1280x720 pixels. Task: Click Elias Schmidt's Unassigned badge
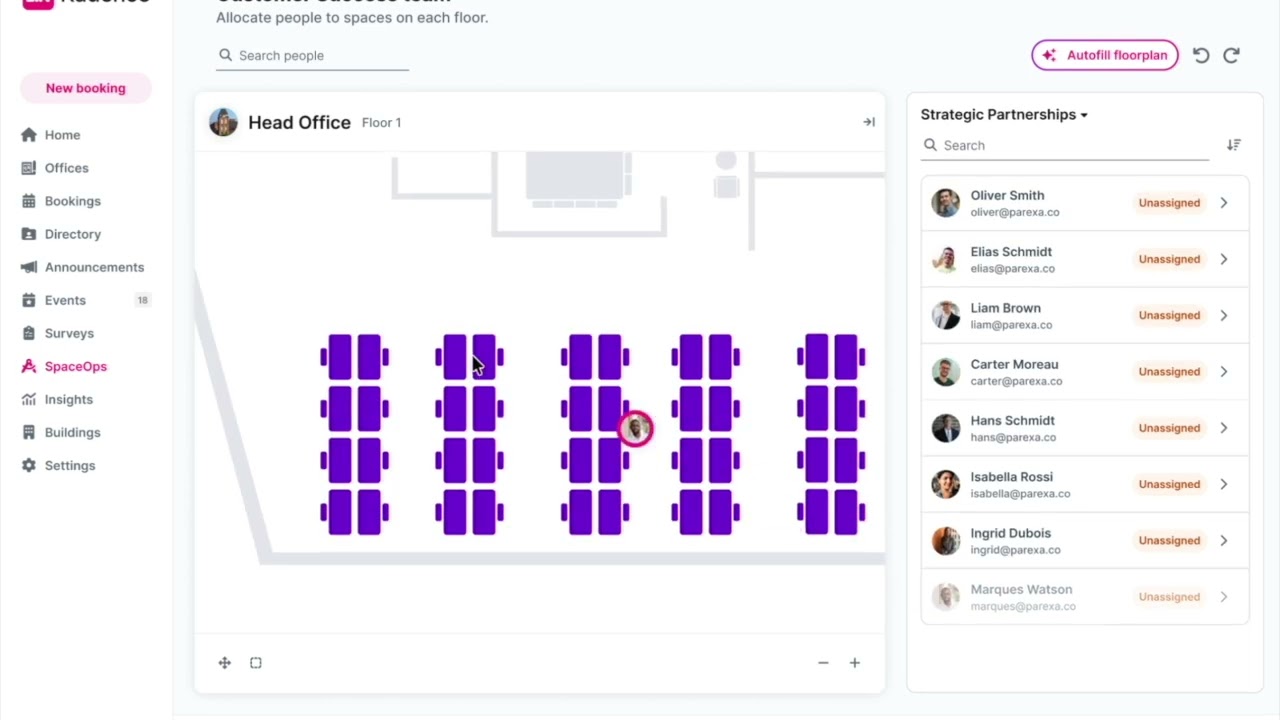(x=1169, y=259)
